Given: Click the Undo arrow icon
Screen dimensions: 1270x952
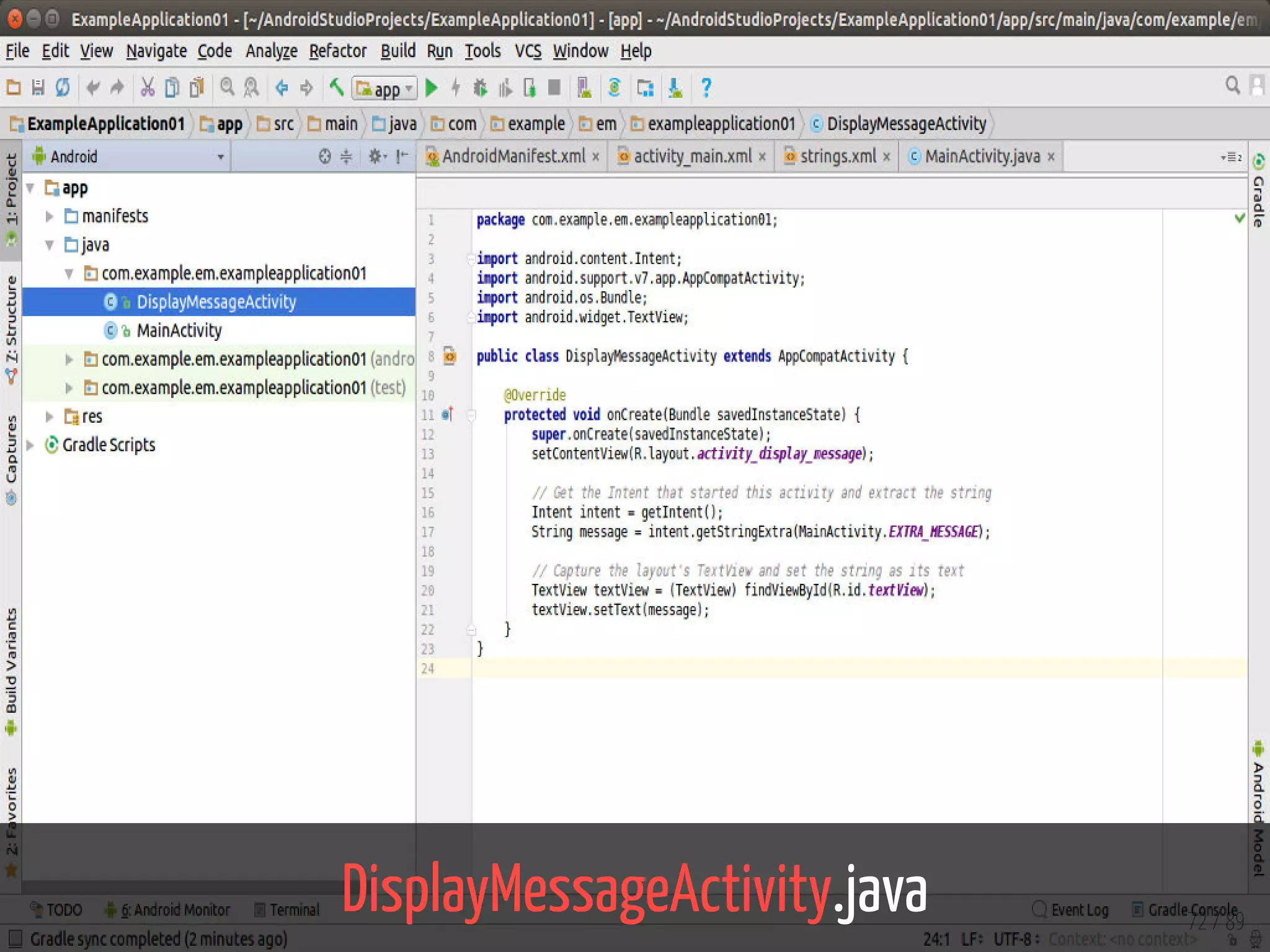Looking at the screenshot, I should coord(93,87).
